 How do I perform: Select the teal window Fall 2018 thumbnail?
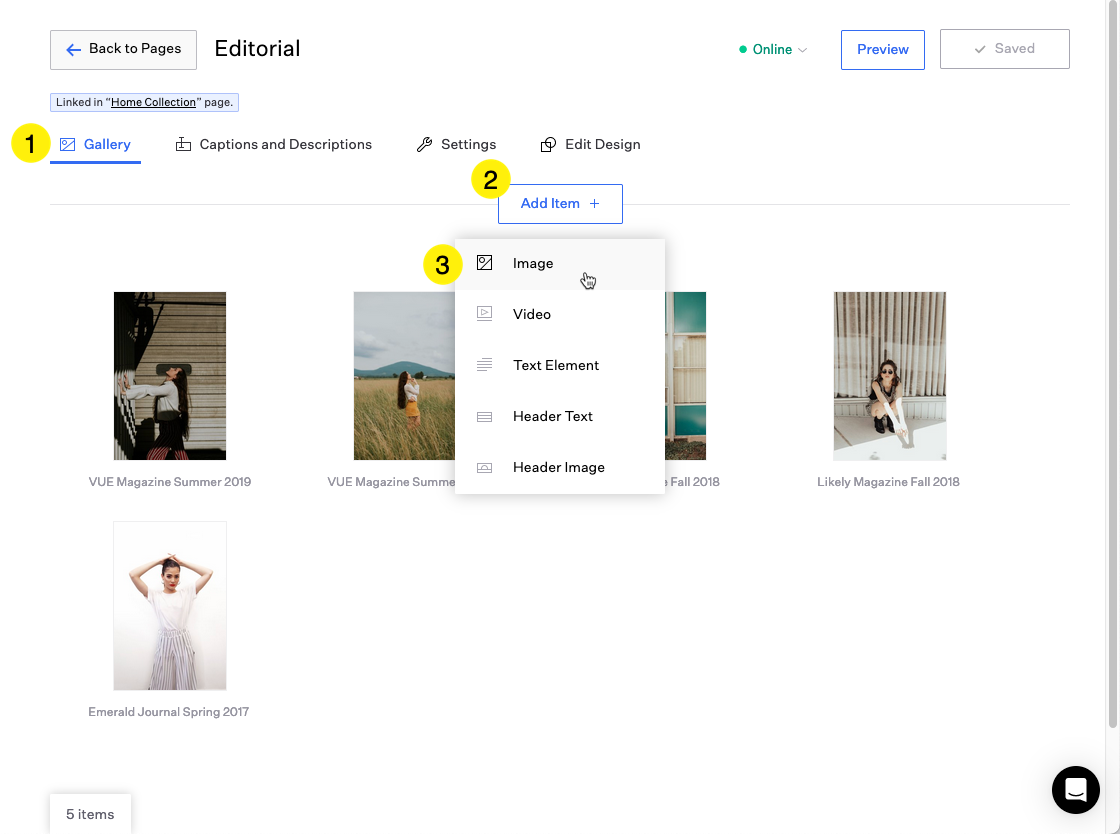[x=685, y=376]
